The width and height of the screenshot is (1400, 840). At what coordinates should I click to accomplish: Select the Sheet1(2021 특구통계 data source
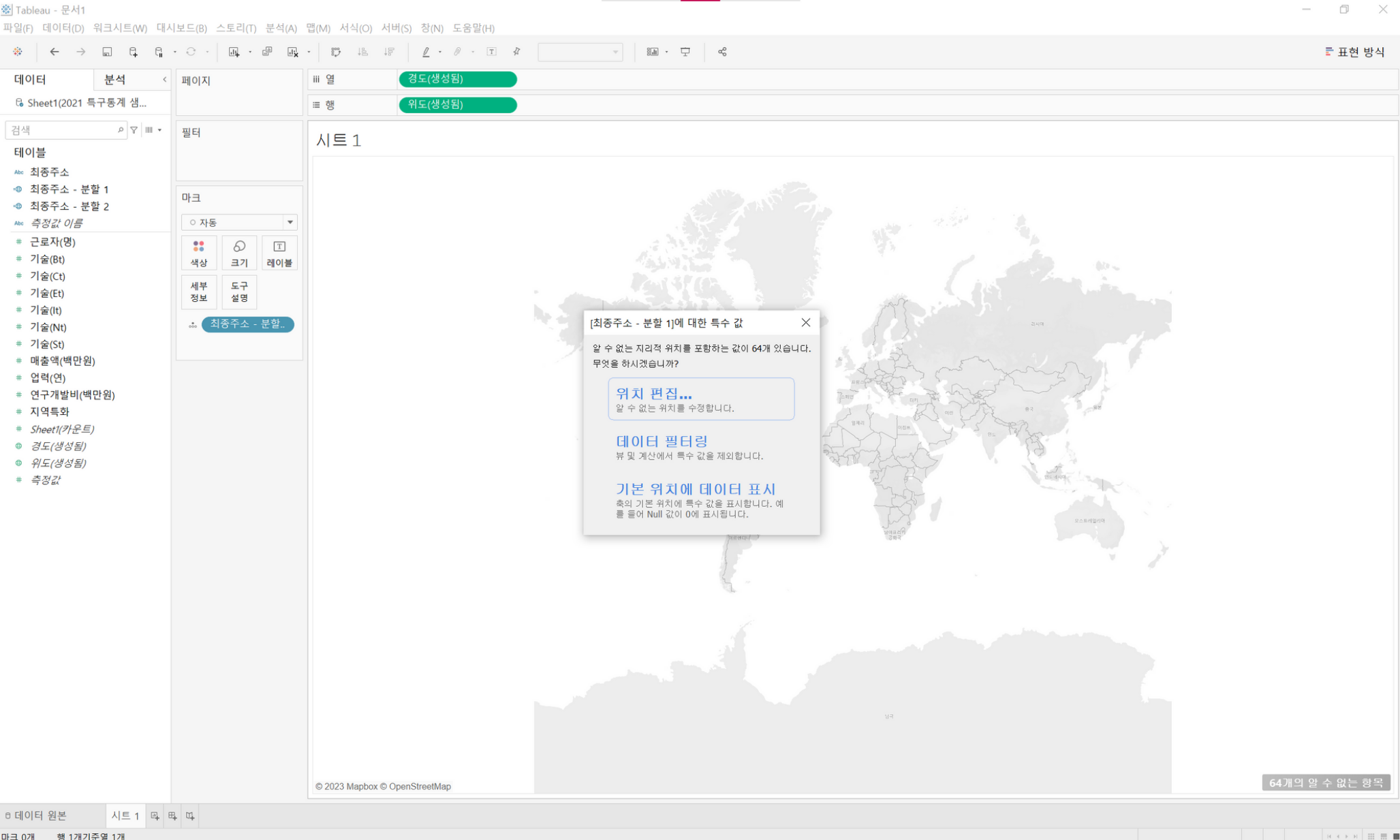[x=80, y=103]
